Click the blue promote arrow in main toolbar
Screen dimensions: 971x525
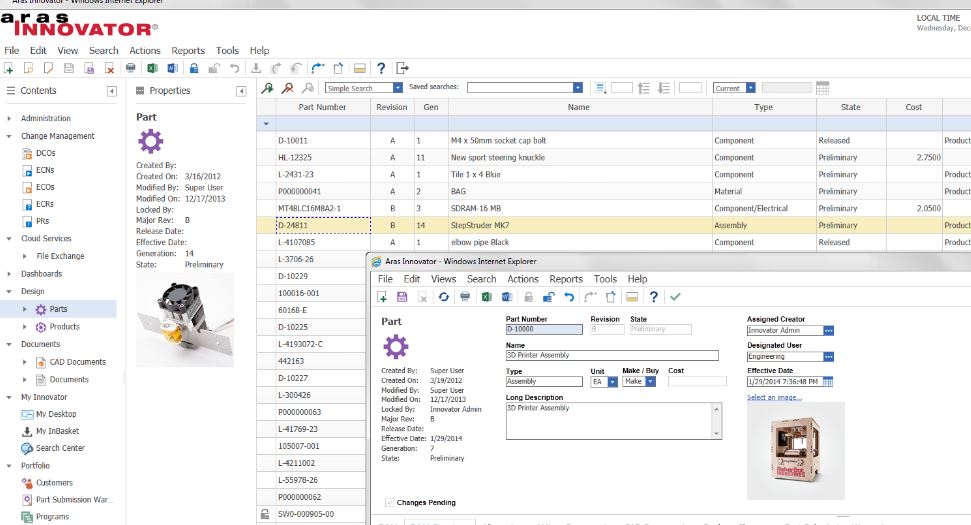tap(318, 68)
